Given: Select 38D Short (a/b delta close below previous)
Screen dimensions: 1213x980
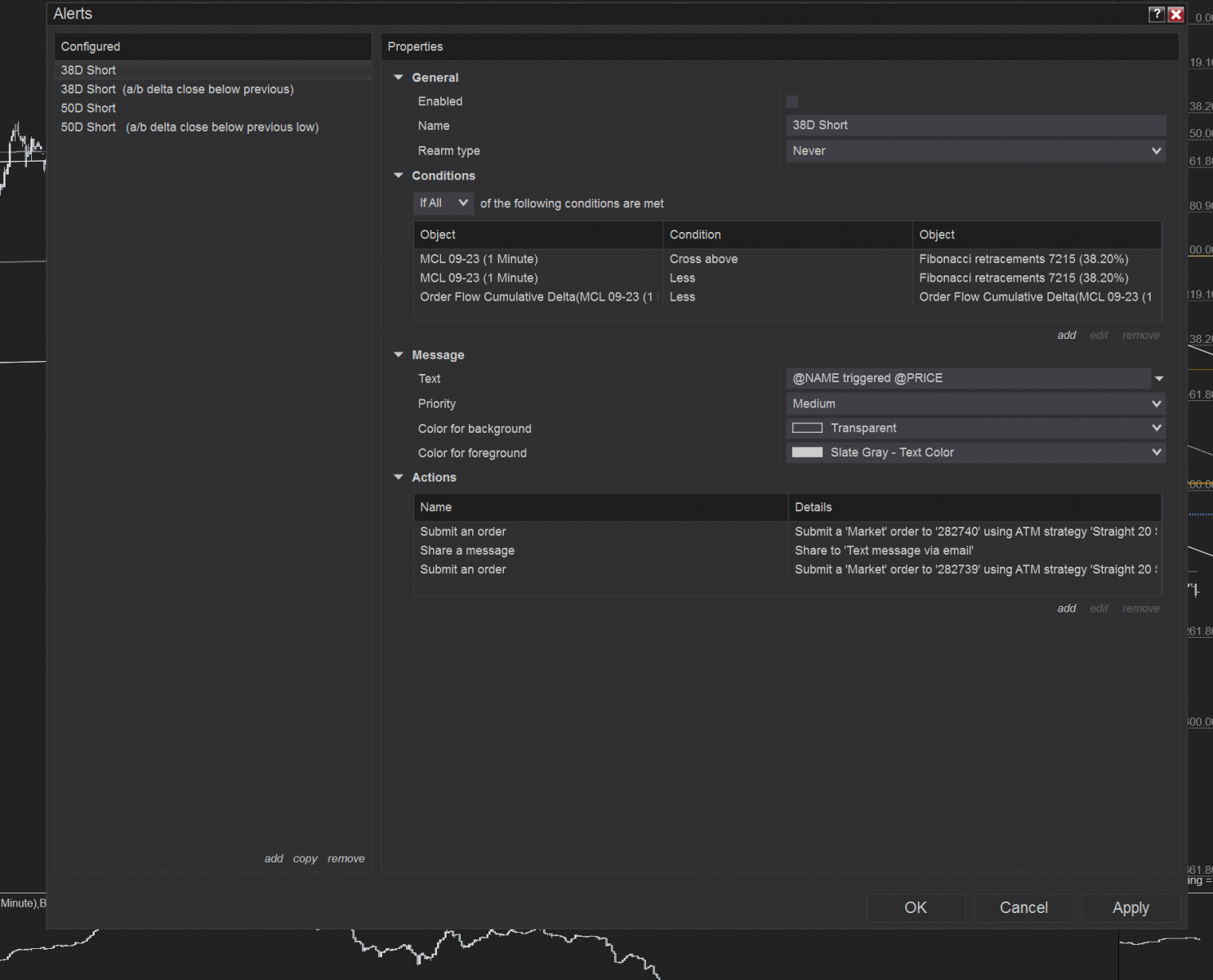Looking at the screenshot, I should (x=213, y=89).
